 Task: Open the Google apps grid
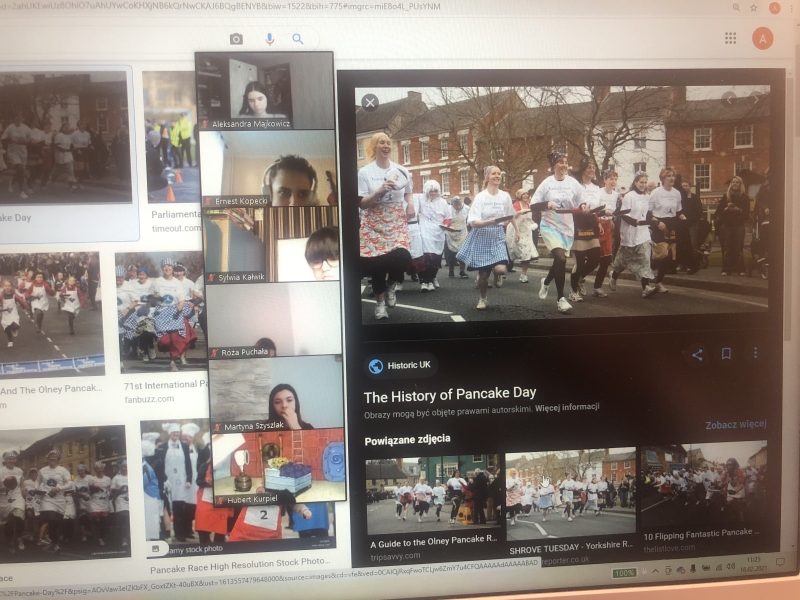[730, 38]
